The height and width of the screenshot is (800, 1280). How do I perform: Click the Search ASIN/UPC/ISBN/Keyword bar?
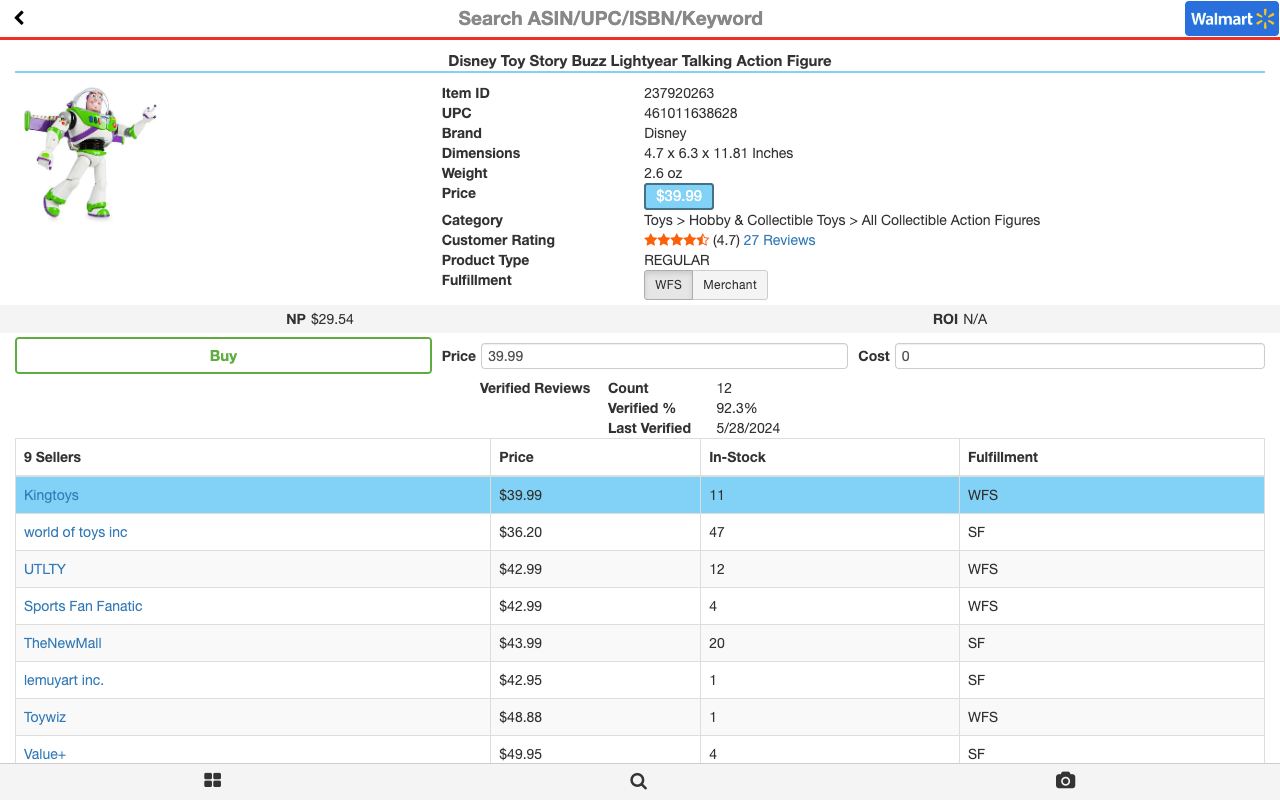click(610, 18)
